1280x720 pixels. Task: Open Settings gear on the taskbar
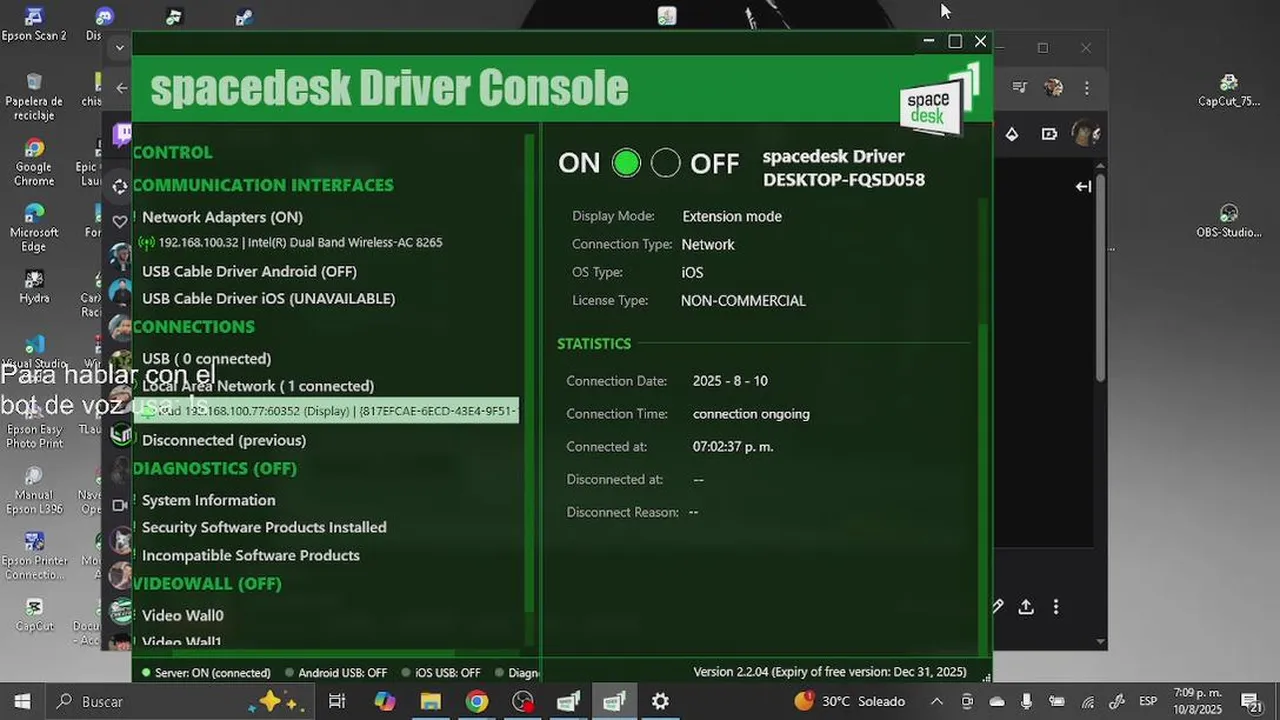pyautogui.click(x=660, y=701)
